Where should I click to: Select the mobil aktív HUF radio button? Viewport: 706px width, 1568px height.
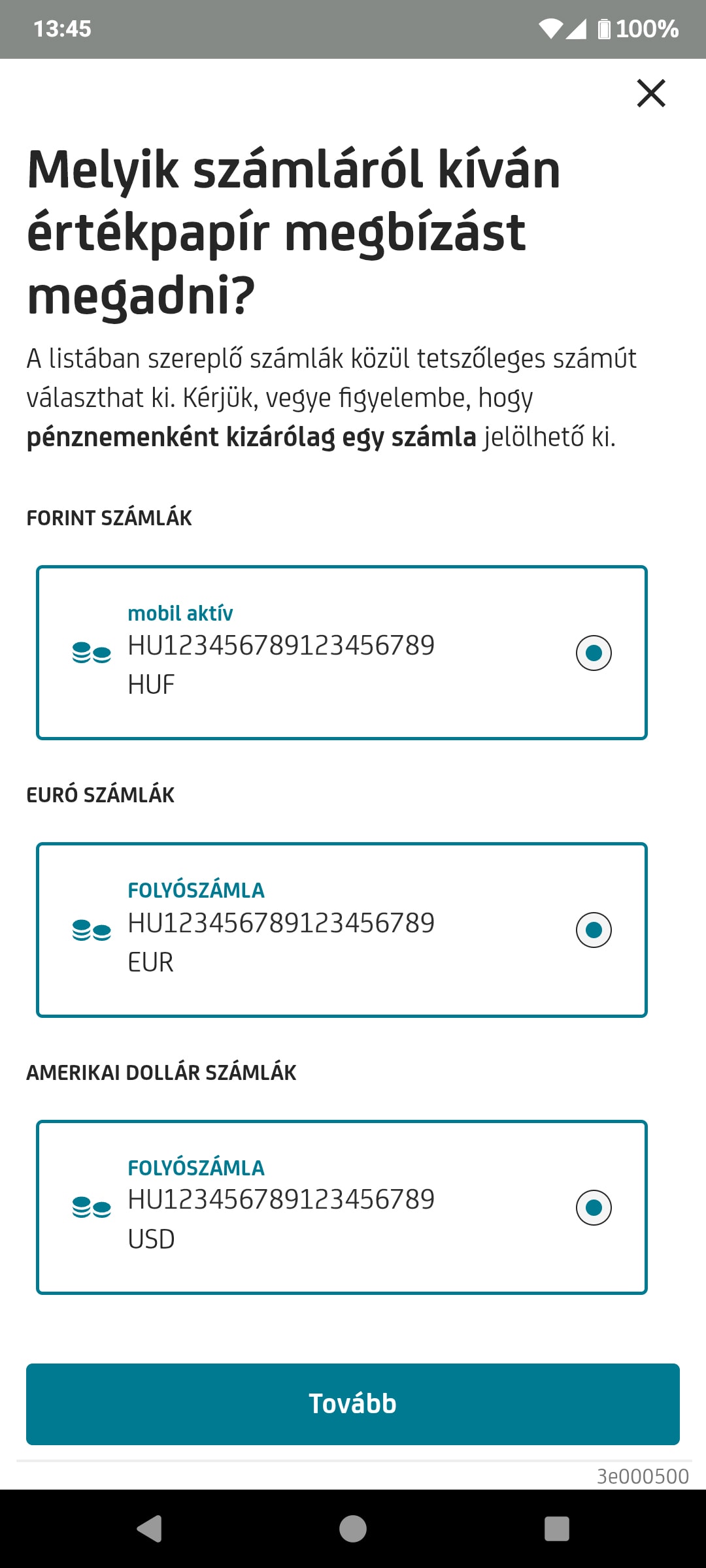[x=594, y=653]
